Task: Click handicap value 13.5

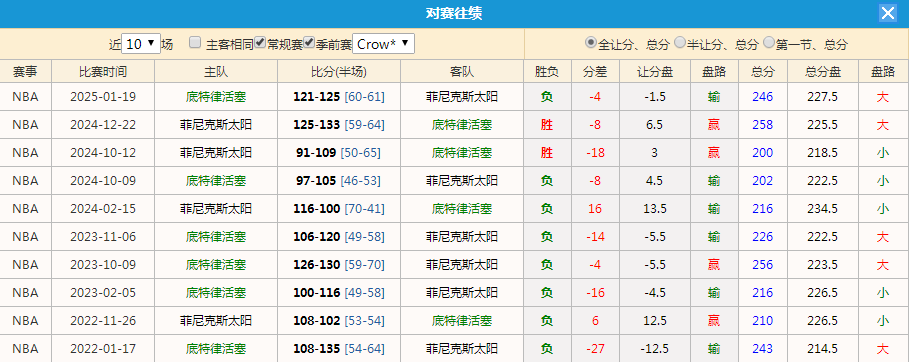Action: 655,209
